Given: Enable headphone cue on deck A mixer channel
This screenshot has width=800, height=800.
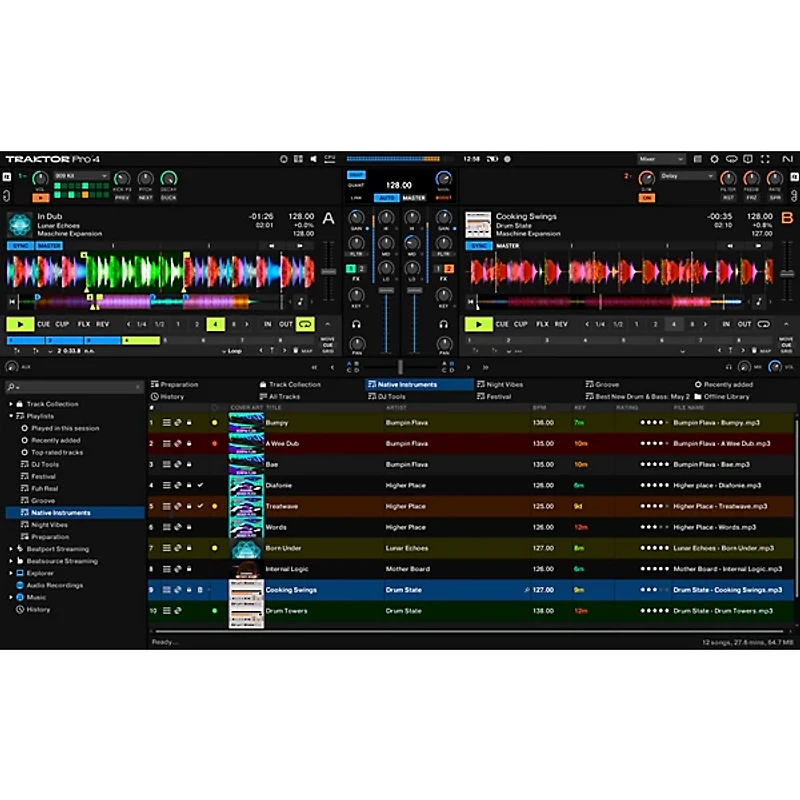Looking at the screenshot, I should tap(356, 325).
